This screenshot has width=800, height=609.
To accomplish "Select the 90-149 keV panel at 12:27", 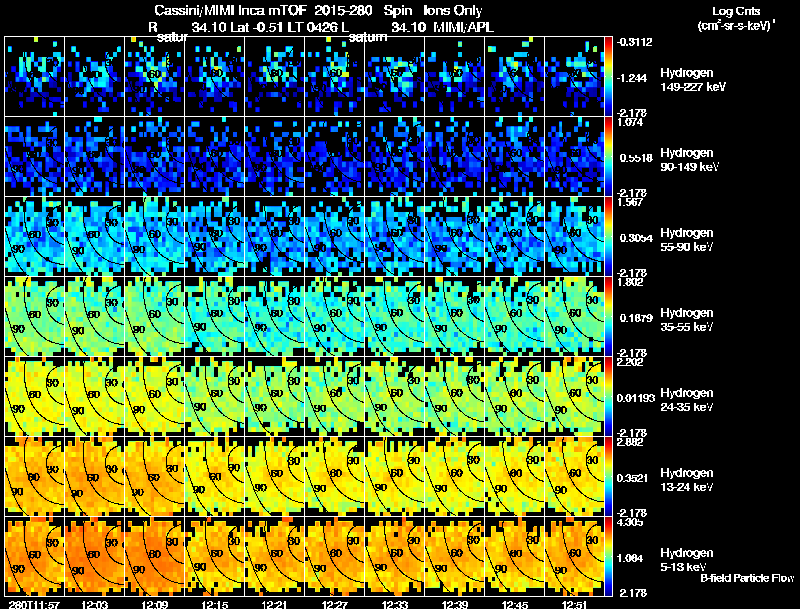I will (x=335, y=157).
